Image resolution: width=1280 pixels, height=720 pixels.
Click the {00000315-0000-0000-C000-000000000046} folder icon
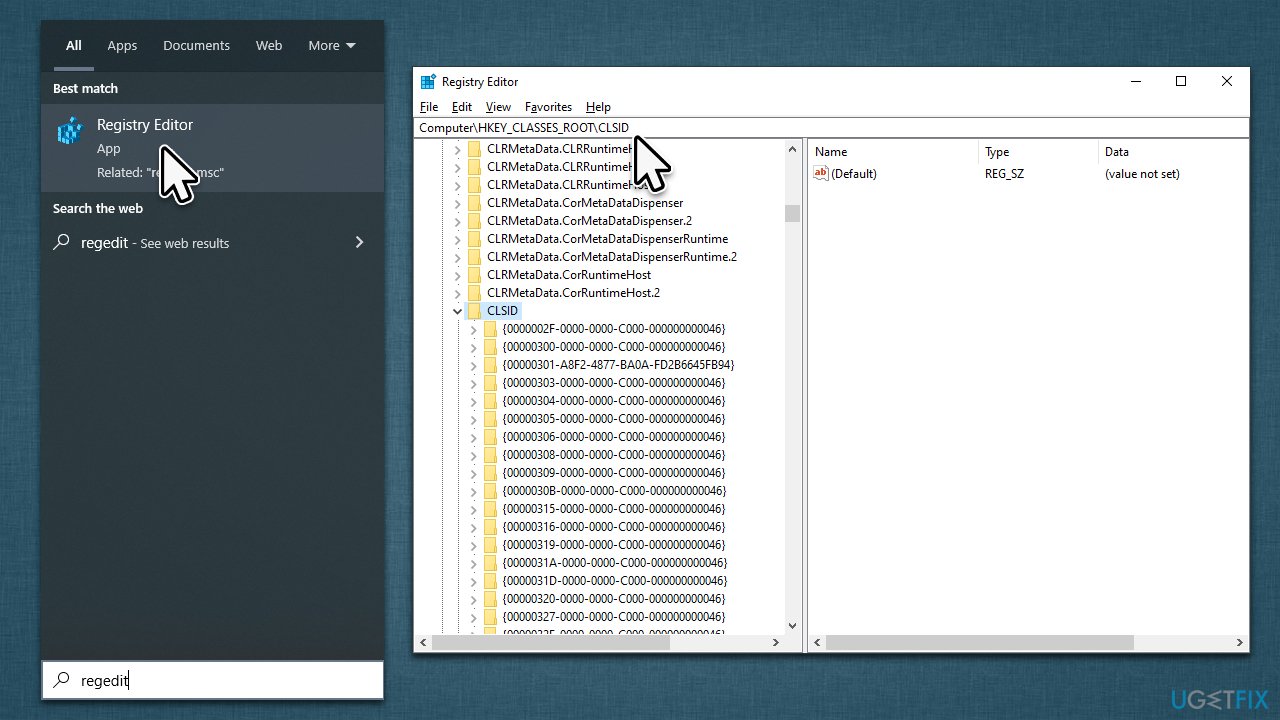click(x=490, y=509)
